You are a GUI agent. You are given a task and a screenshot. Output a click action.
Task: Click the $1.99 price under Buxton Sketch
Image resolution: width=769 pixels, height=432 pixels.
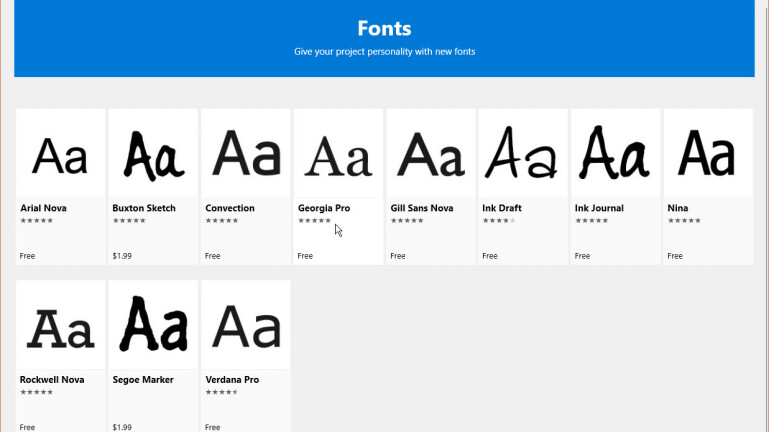pyautogui.click(x=122, y=256)
